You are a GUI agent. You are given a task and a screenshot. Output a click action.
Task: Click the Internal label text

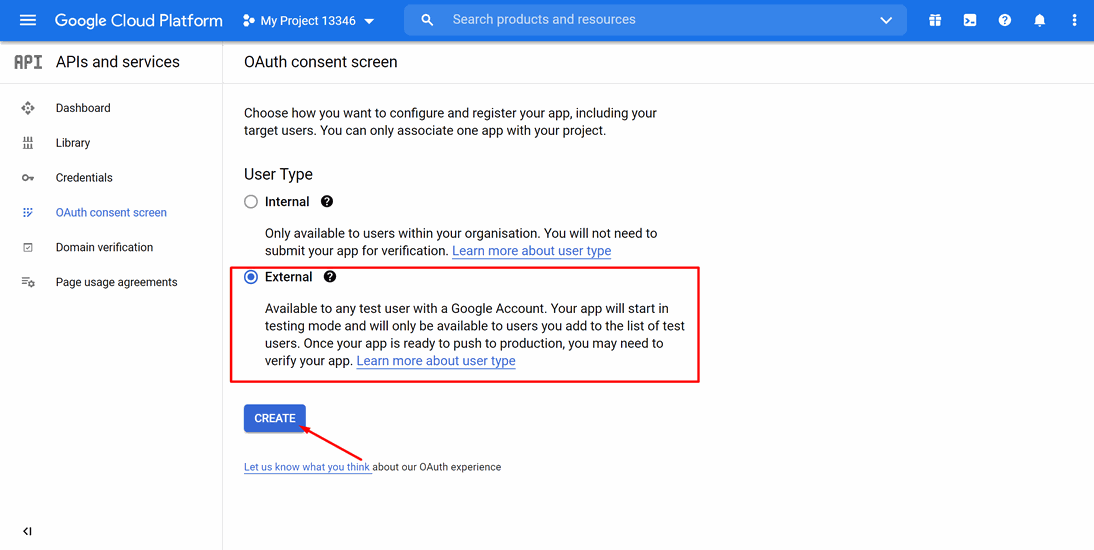coord(287,202)
